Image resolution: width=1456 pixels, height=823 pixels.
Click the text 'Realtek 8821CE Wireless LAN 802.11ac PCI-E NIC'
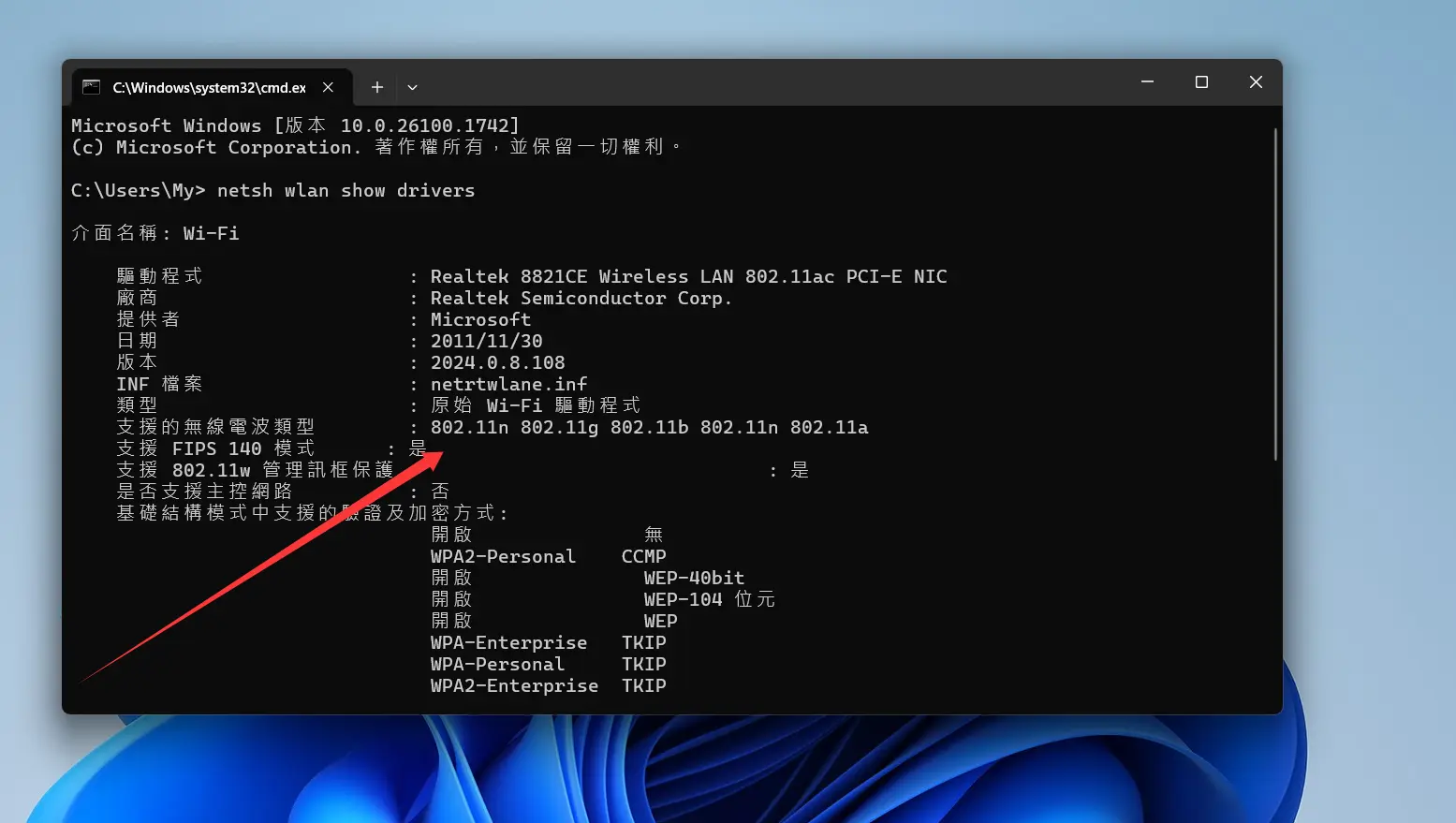click(688, 276)
